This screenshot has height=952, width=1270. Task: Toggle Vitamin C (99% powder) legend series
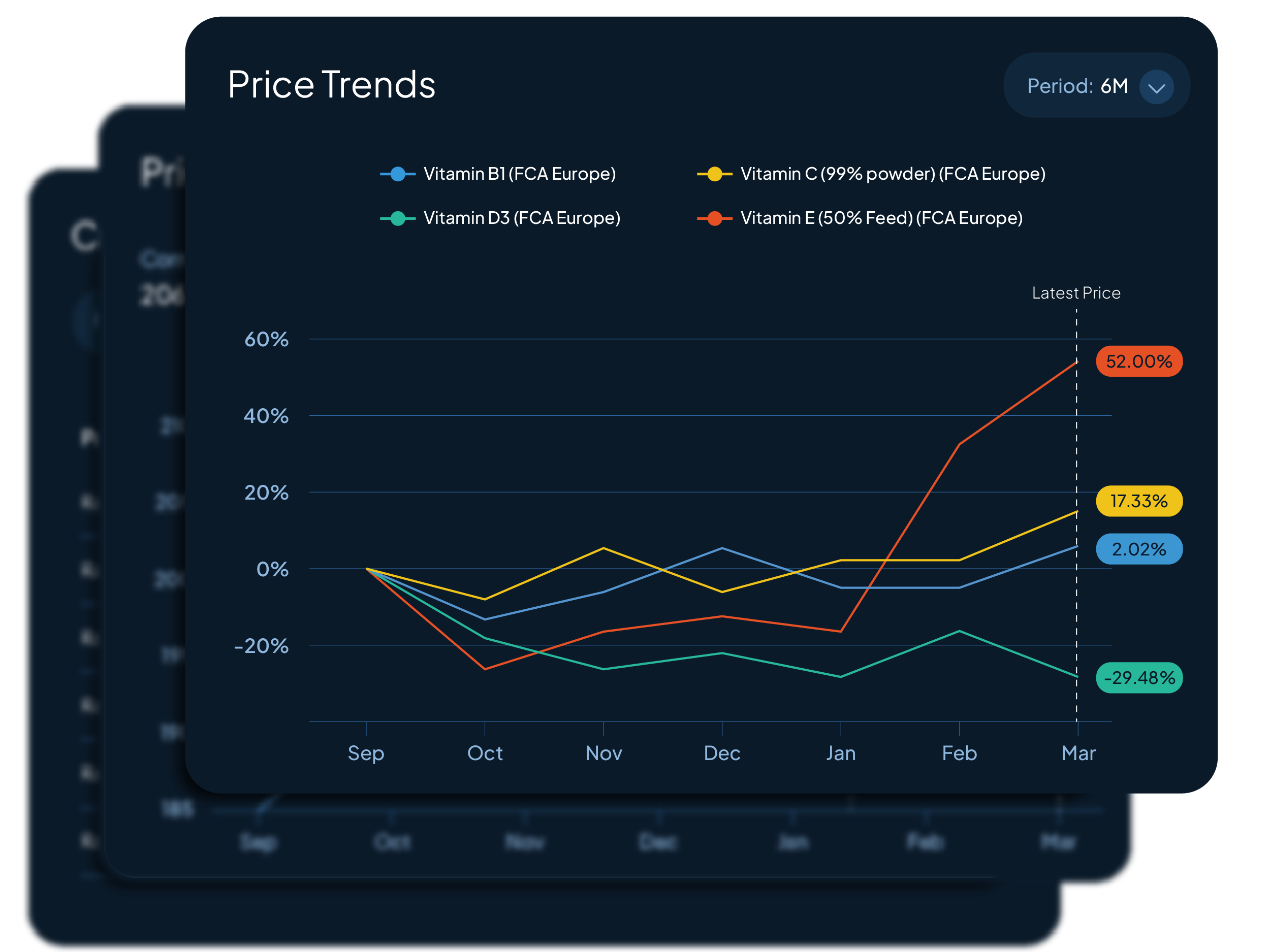[x=892, y=173]
